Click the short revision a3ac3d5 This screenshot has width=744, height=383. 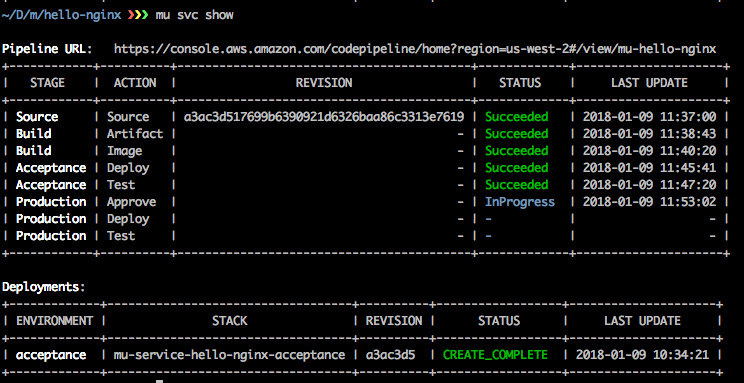click(391, 355)
